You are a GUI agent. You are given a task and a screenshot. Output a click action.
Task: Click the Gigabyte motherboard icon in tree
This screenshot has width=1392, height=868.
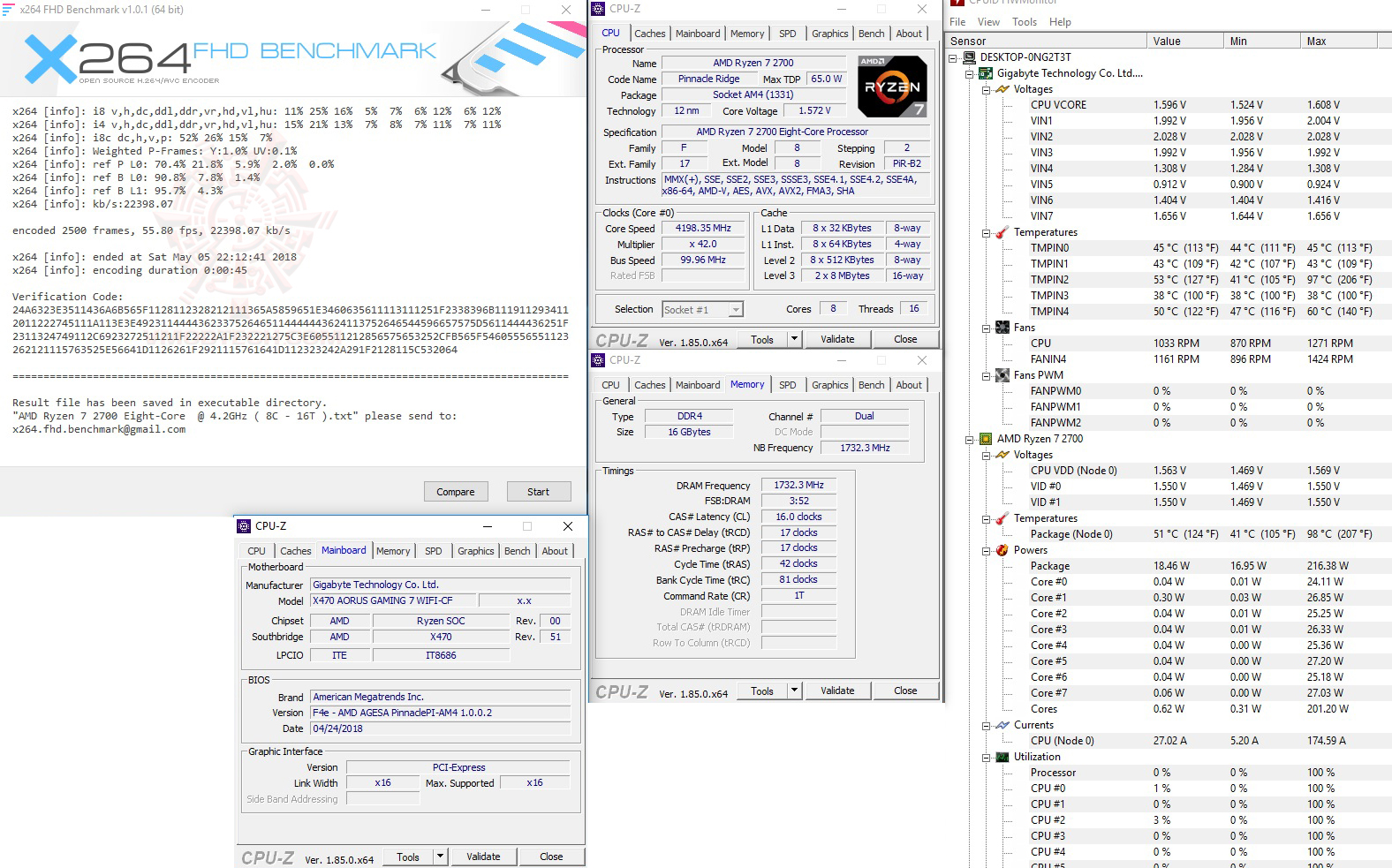(x=986, y=73)
